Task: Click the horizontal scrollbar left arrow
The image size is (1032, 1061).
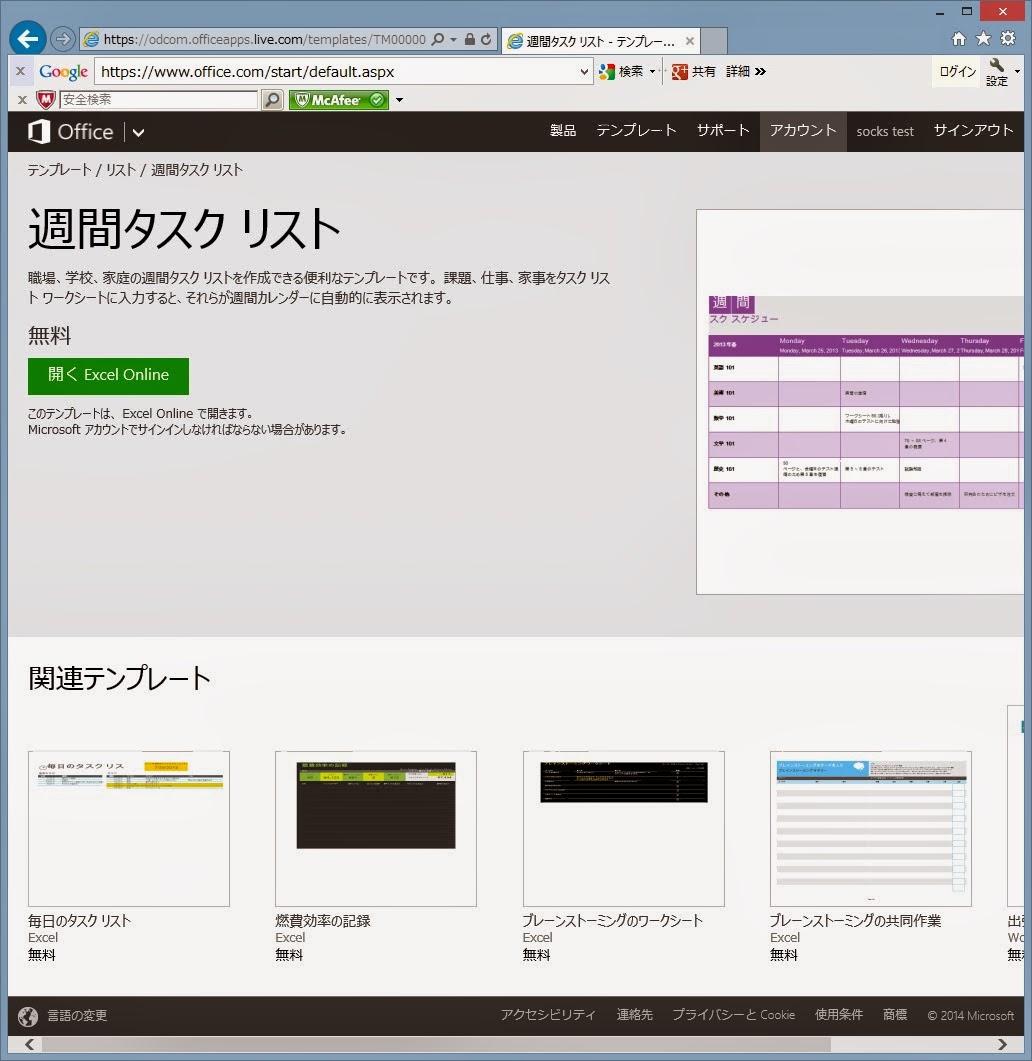Action: coord(29,1044)
